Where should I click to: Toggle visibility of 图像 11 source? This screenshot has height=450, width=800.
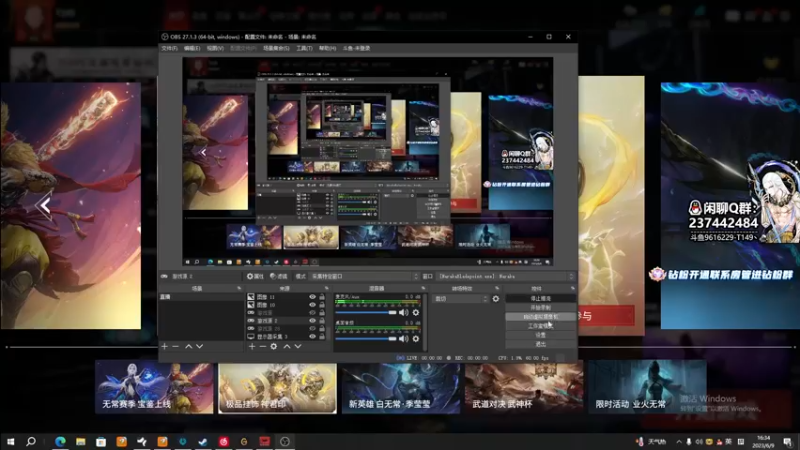[x=312, y=296]
